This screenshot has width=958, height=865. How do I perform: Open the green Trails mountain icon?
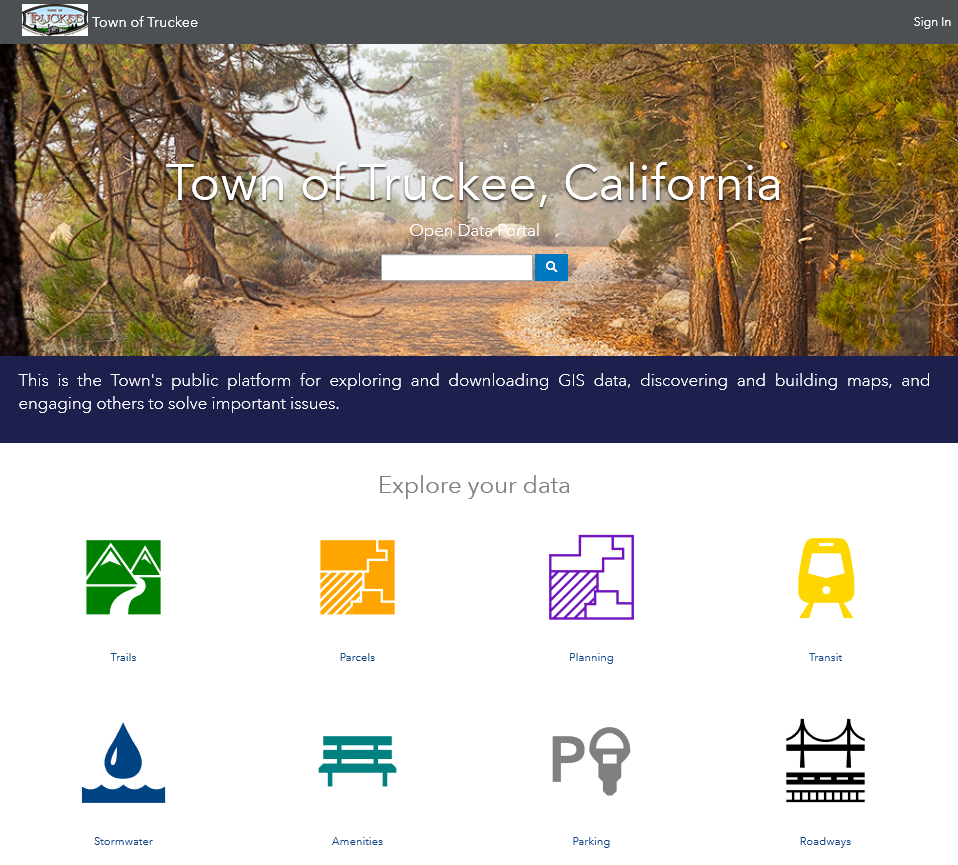tap(123, 577)
